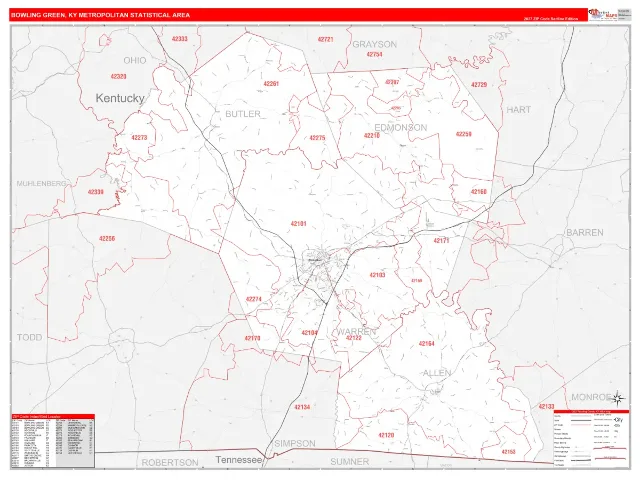
Task: Select ZIP code 42134 label
Action: pos(302,407)
